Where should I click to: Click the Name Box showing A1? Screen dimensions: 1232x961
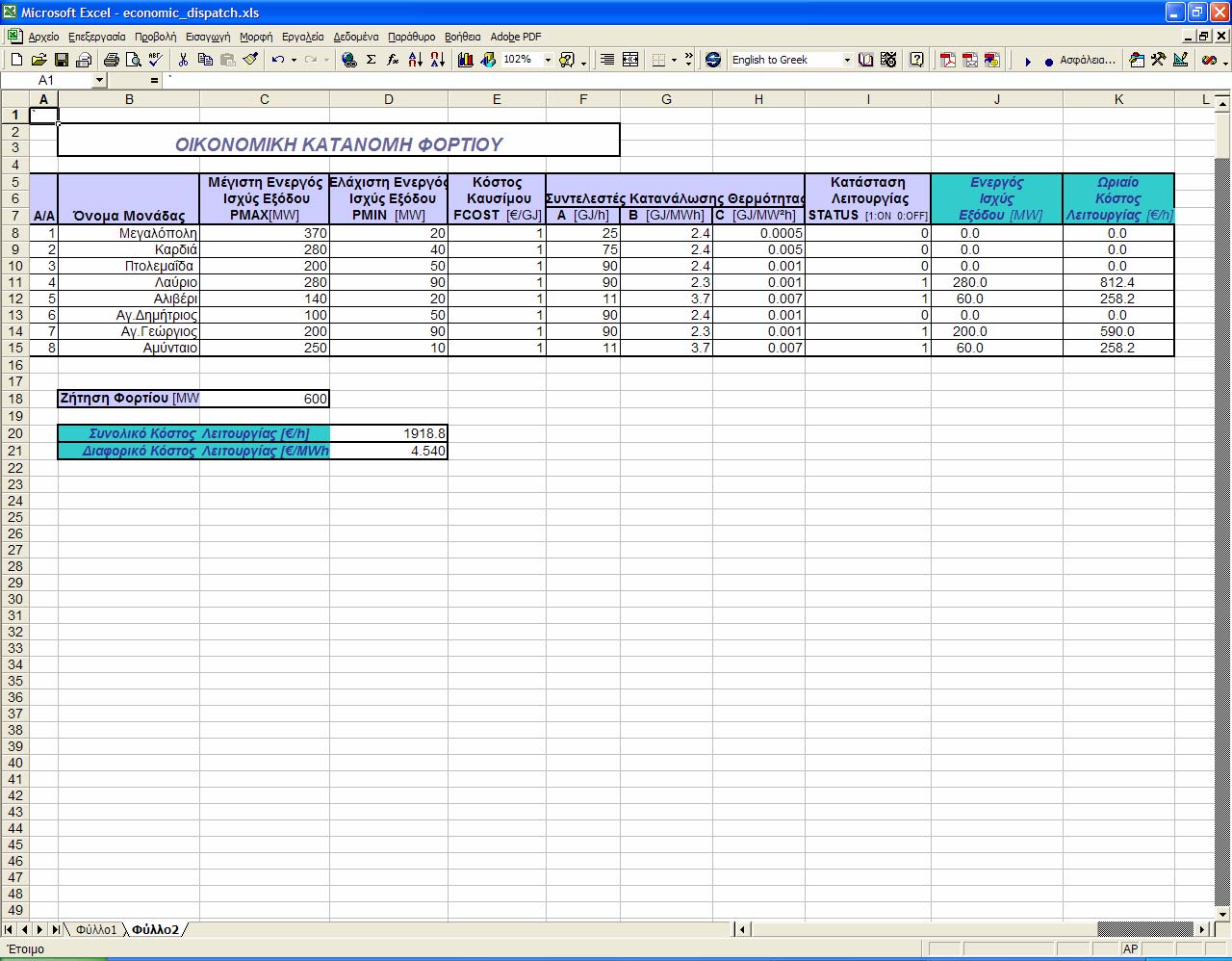[x=46, y=81]
